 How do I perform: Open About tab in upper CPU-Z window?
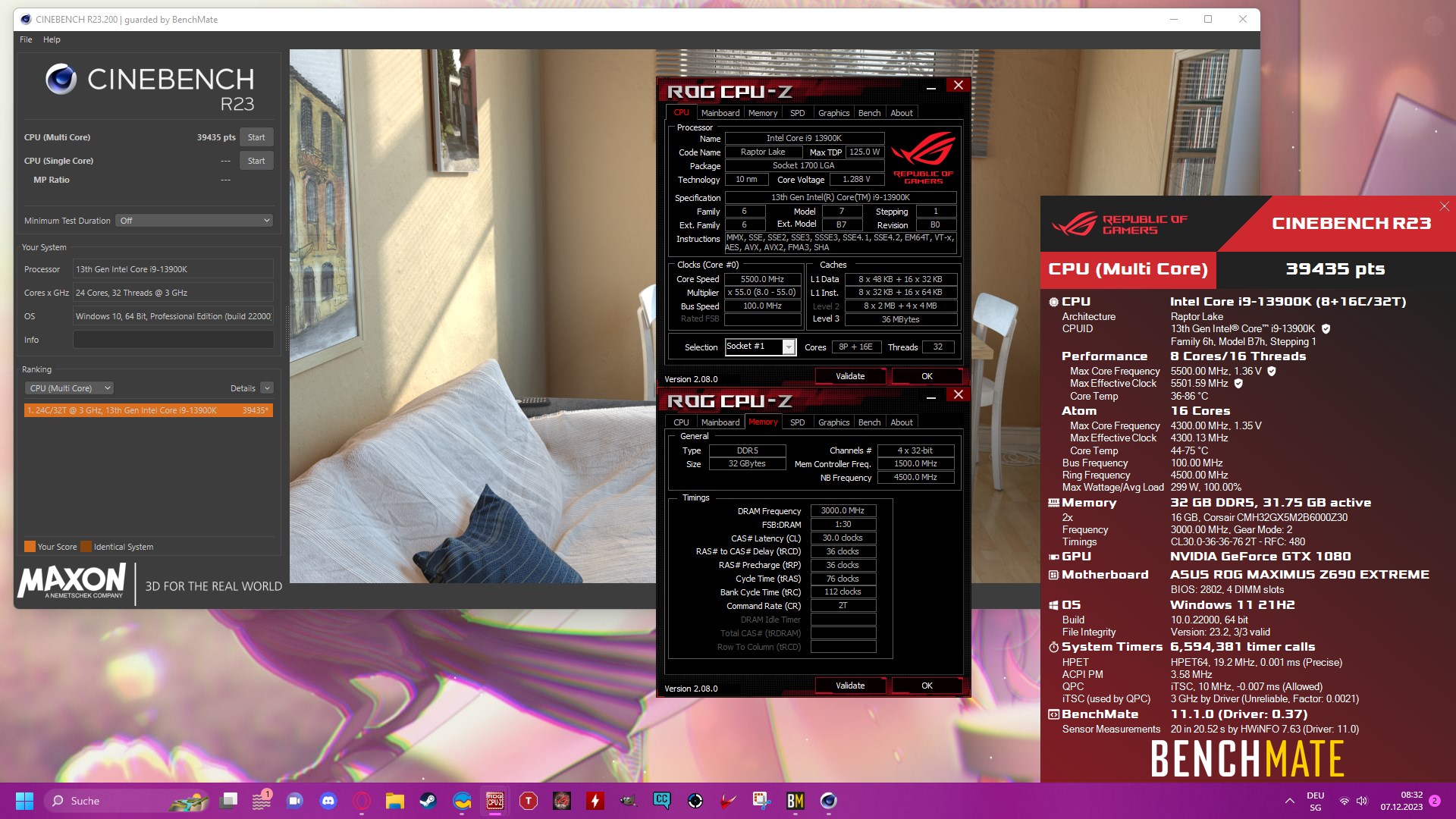(902, 113)
